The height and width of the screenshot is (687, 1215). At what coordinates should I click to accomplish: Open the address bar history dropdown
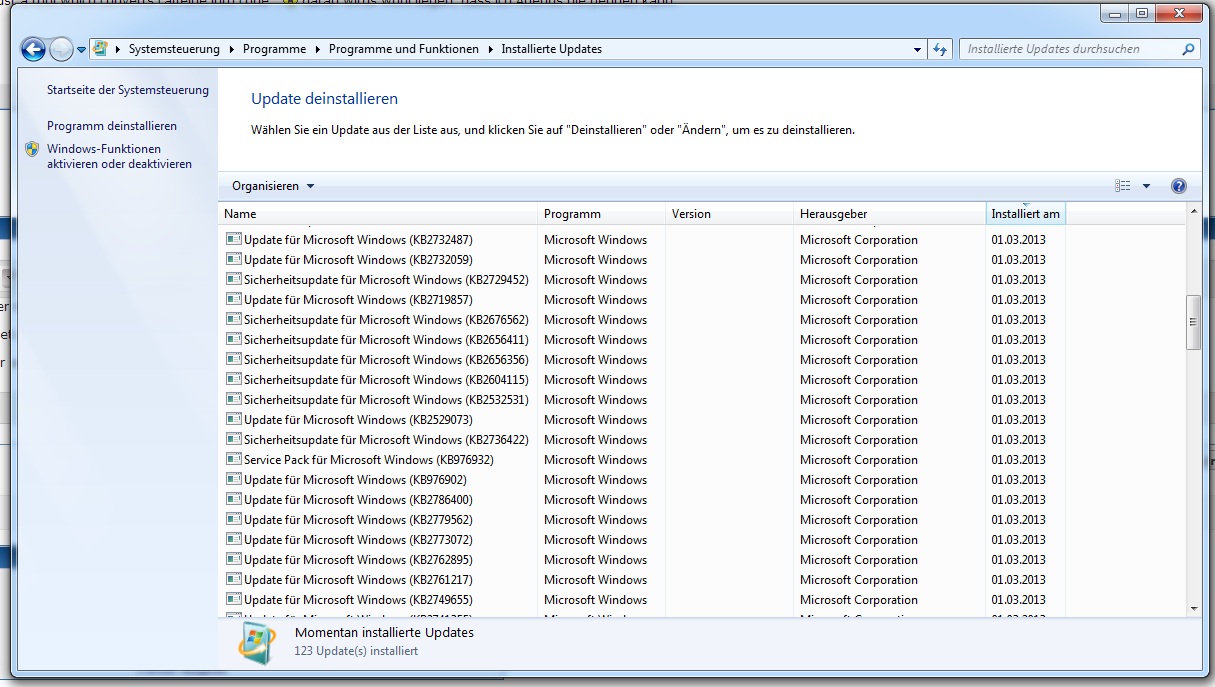tap(918, 49)
